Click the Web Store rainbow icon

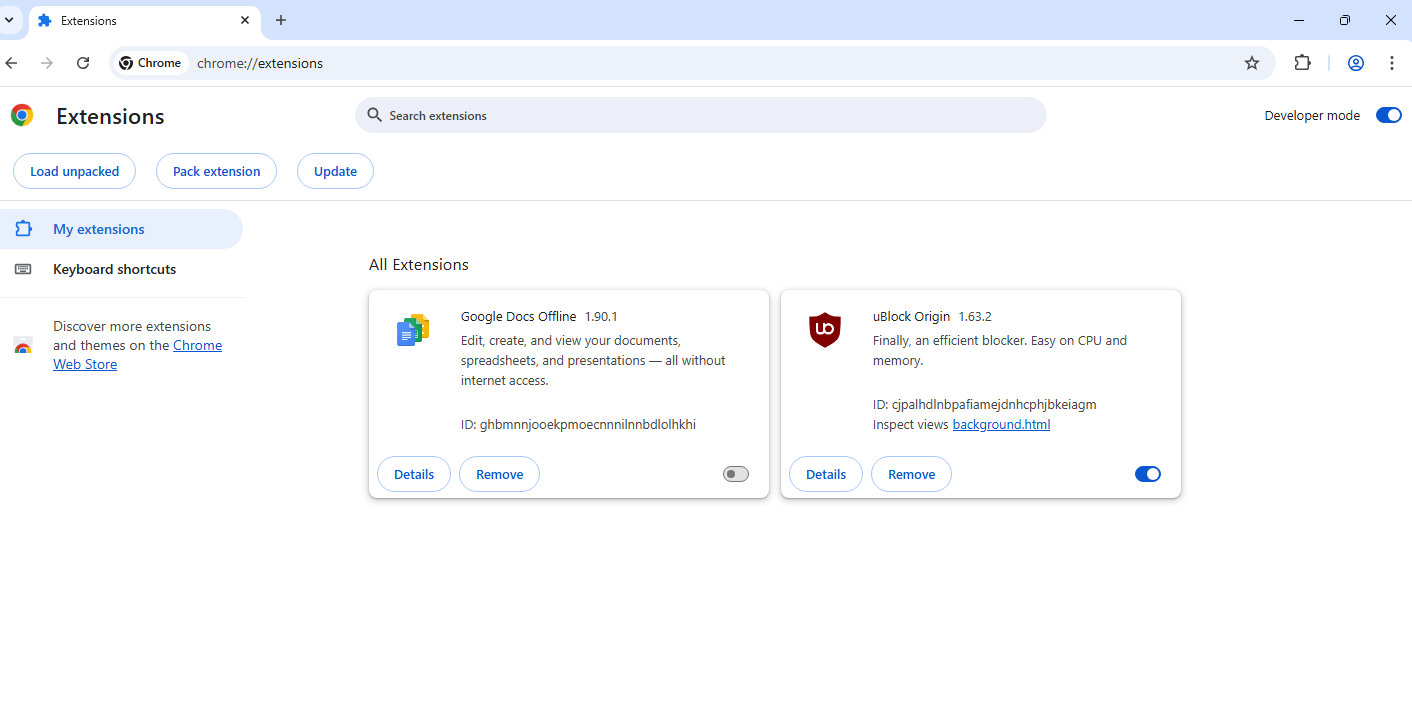pyautogui.click(x=23, y=346)
